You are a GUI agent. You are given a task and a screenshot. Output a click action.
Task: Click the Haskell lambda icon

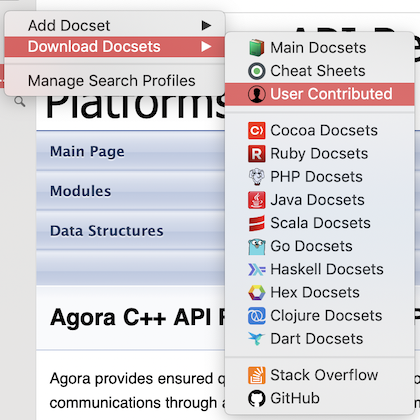(257, 269)
